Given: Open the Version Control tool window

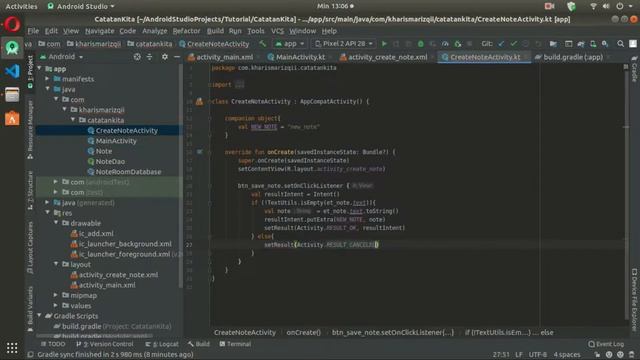Looking at the screenshot, I should 104,344.
